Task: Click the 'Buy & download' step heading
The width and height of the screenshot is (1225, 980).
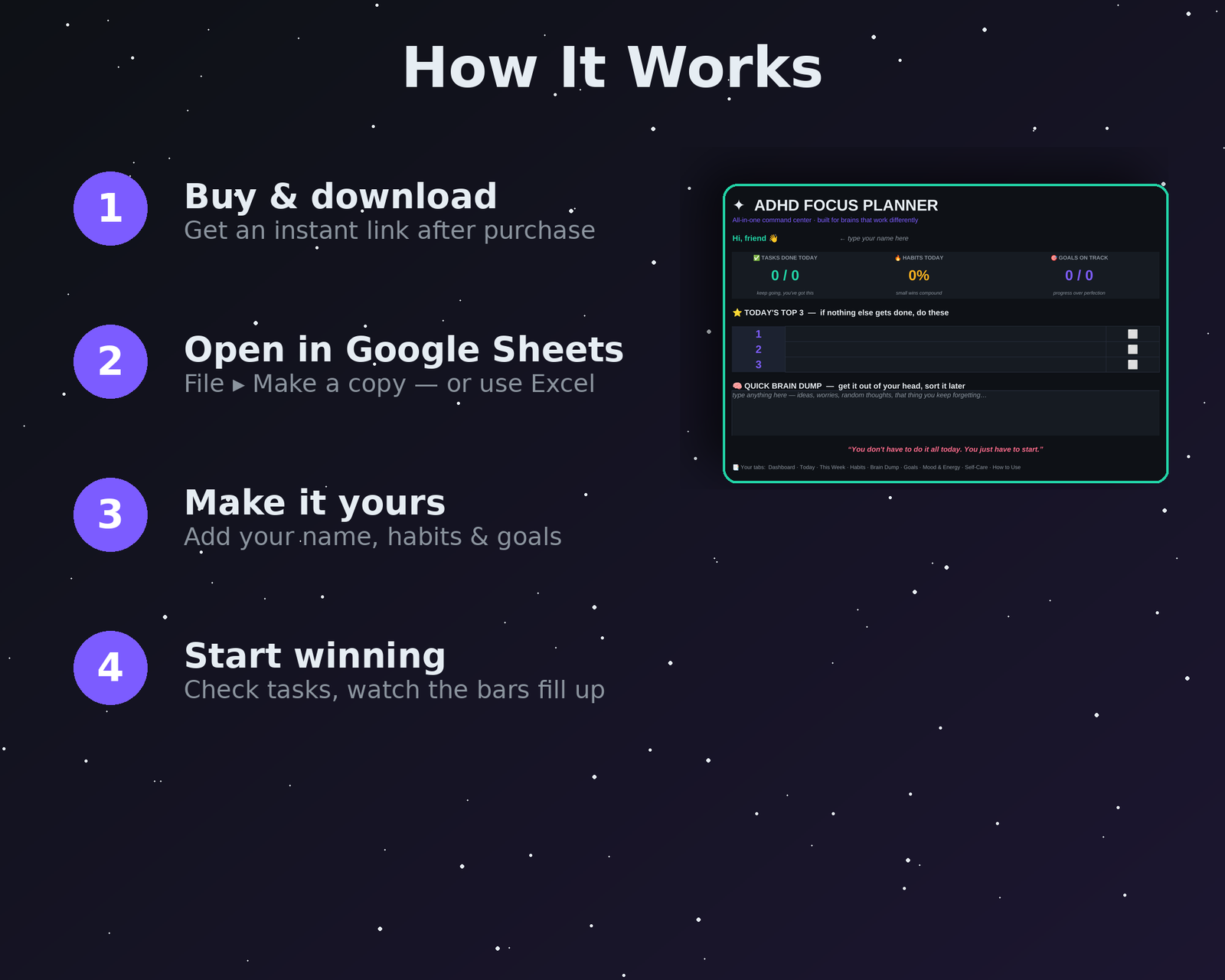Action: point(341,197)
